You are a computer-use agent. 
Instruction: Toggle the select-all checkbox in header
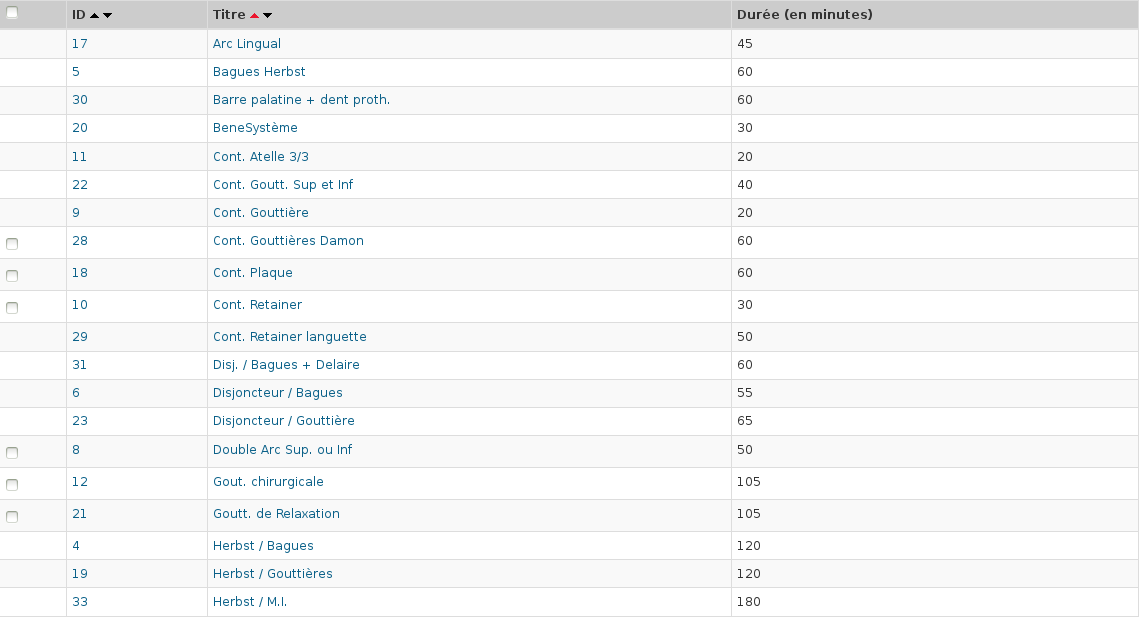click(12, 13)
